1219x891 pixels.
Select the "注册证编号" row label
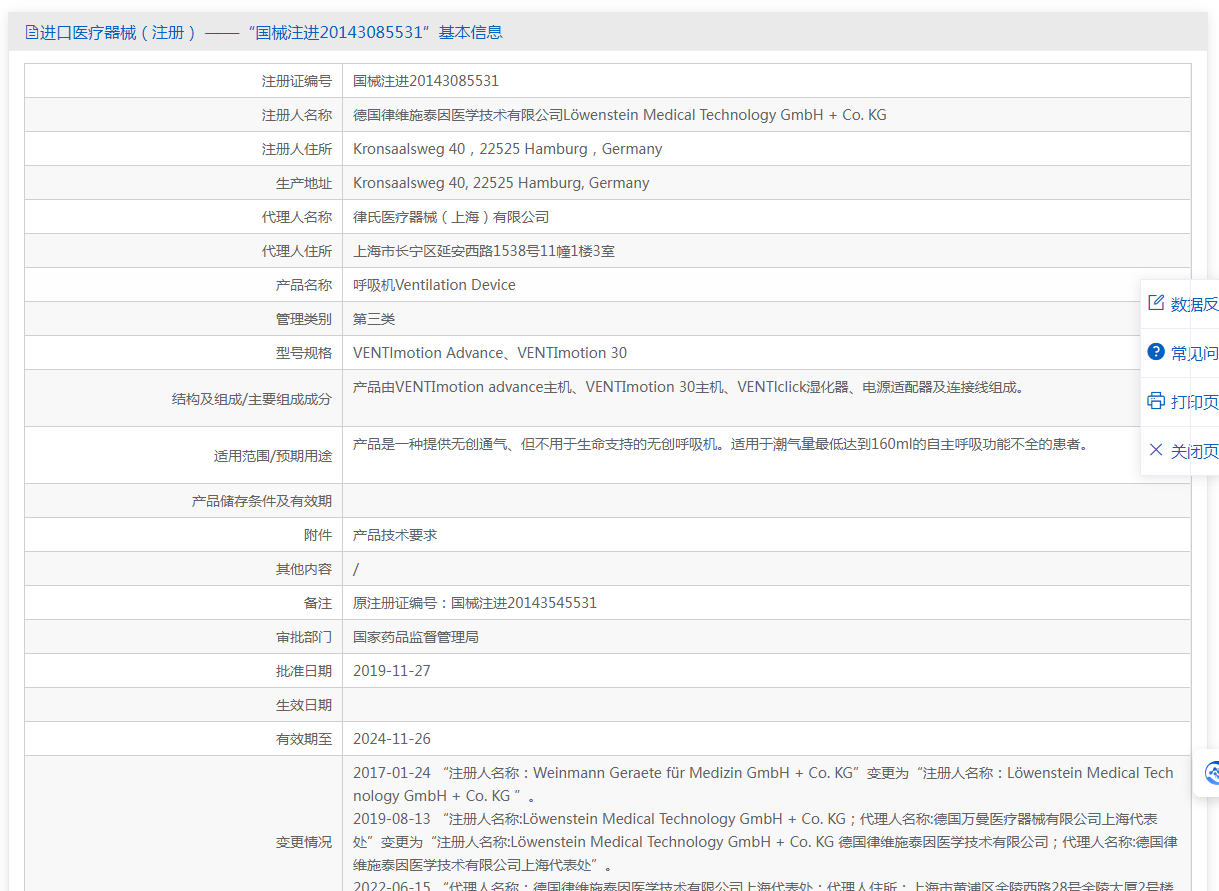(x=297, y=81)
